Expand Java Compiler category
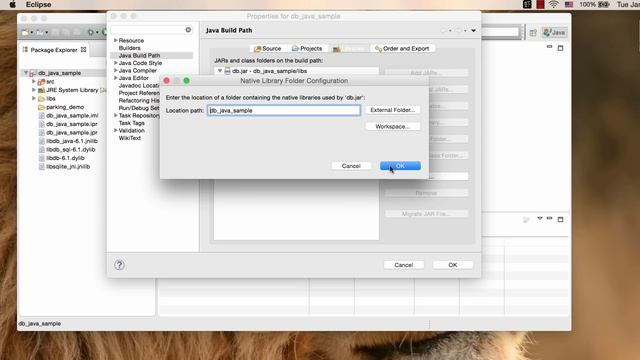 click(116, 70)
